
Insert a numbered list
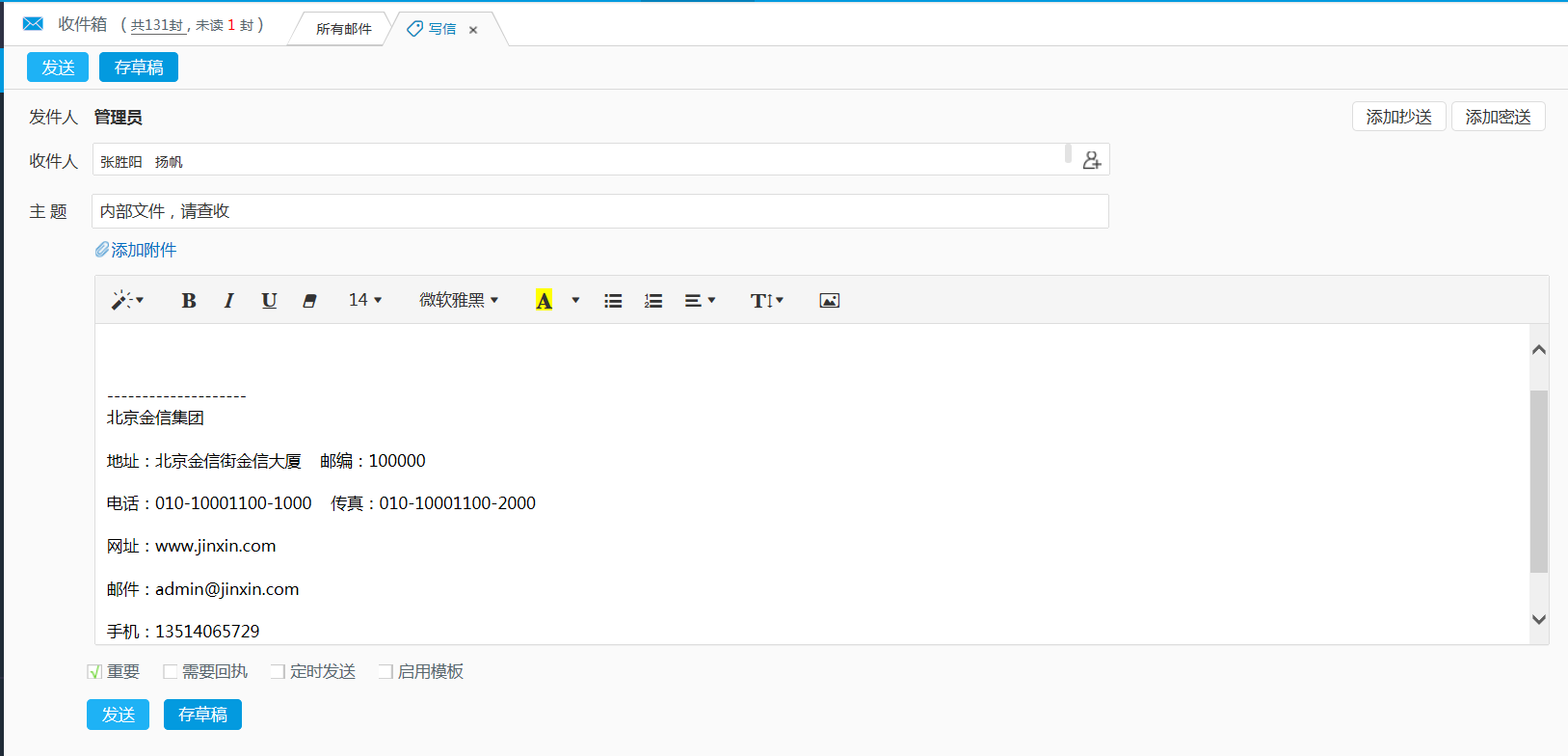[x=653, y=301]
